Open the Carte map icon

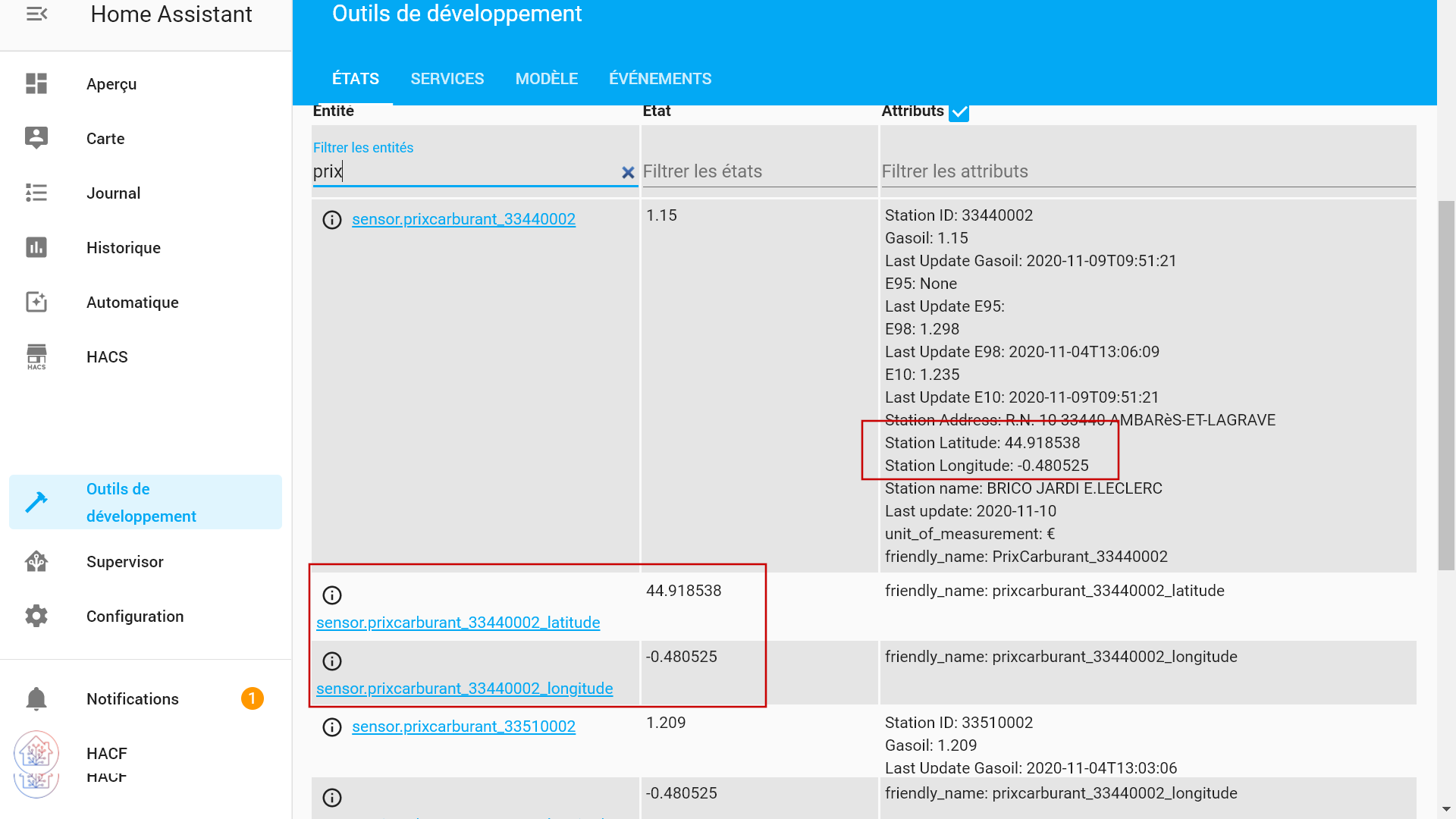coord(36,138)
